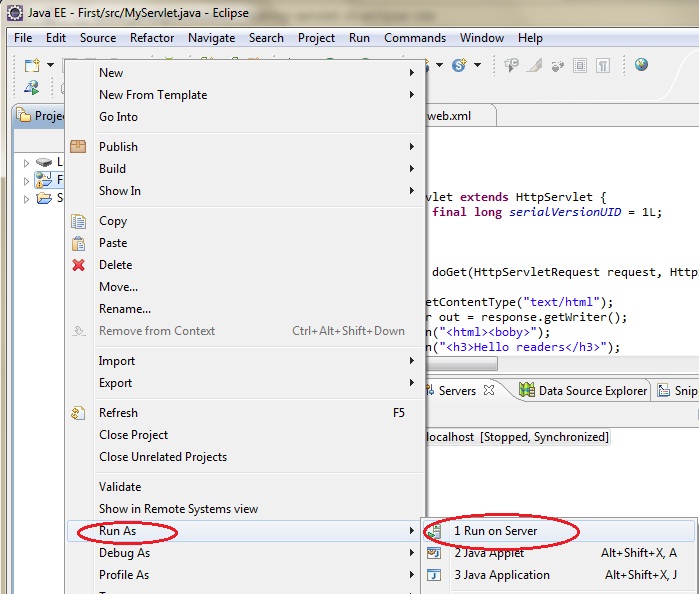
Task: Choose Go Into menu entry
Action: (x=245, y=117)
